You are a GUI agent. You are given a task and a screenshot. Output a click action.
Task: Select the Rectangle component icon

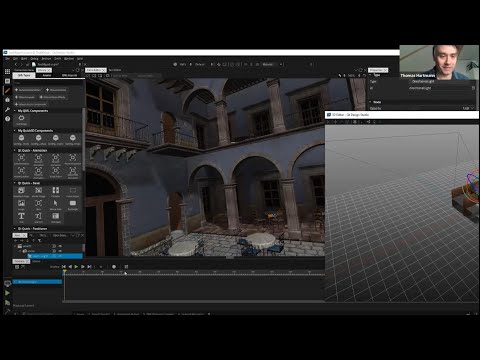coord(73,204)
